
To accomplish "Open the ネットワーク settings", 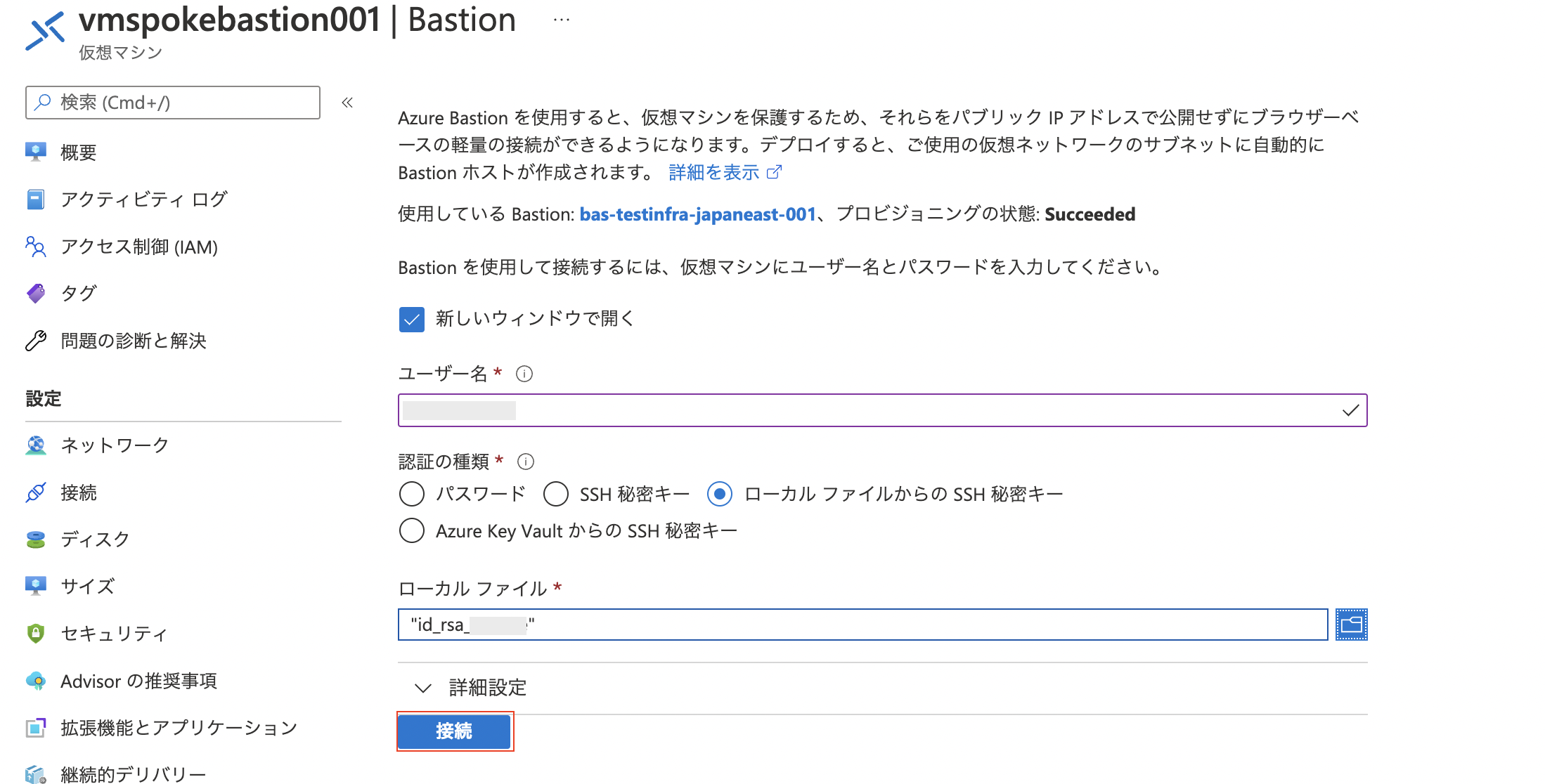I will (x=115, y=445).
